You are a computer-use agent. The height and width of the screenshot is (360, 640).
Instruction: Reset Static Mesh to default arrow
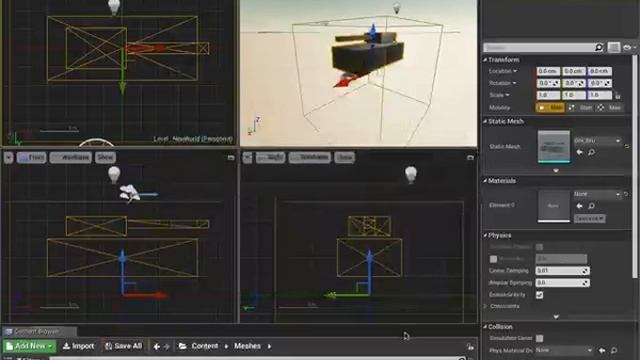point(627,146)
